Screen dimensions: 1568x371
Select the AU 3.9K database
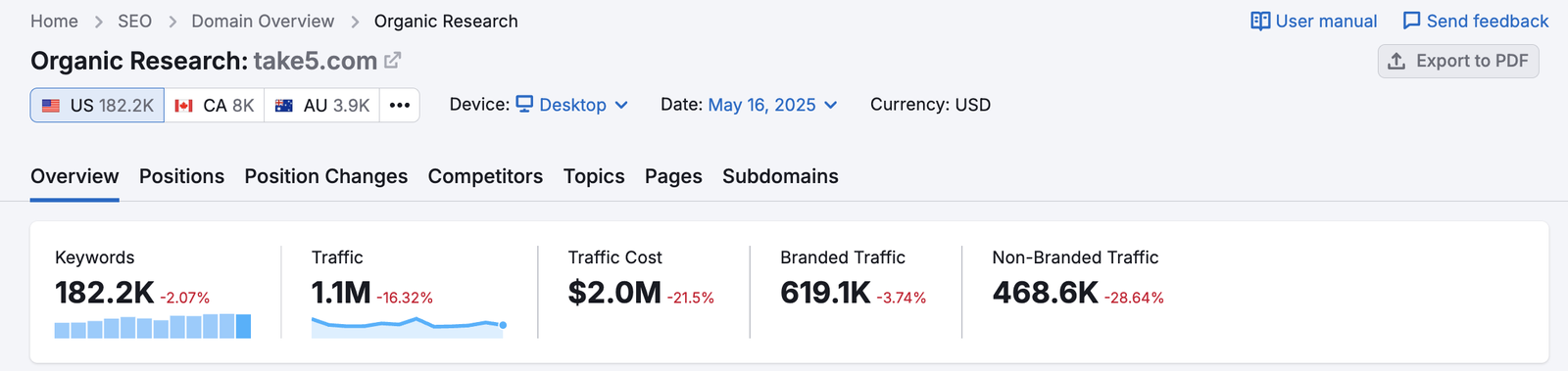pos(321,105)
